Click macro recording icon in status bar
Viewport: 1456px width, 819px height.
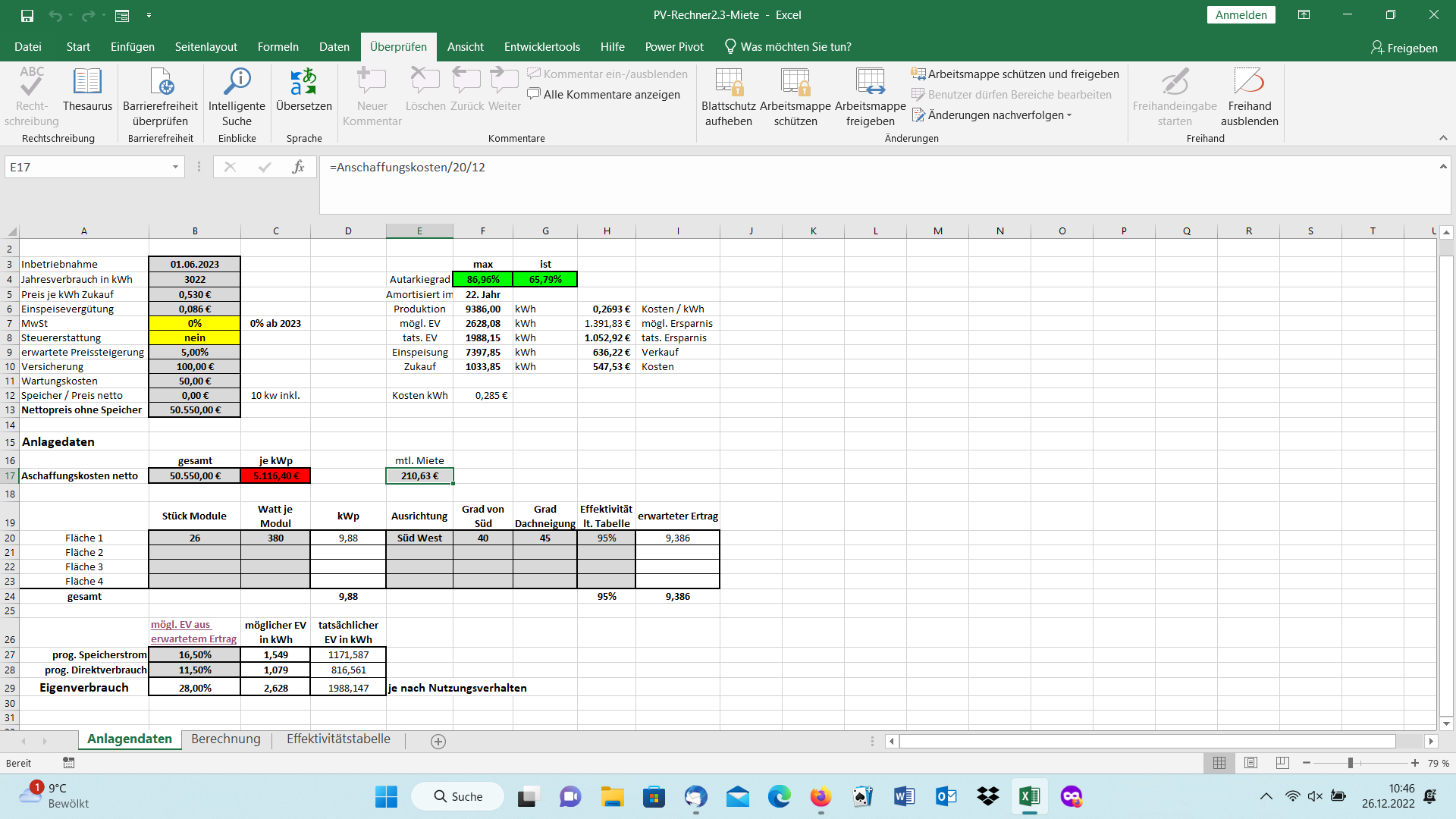coord(69,763)
